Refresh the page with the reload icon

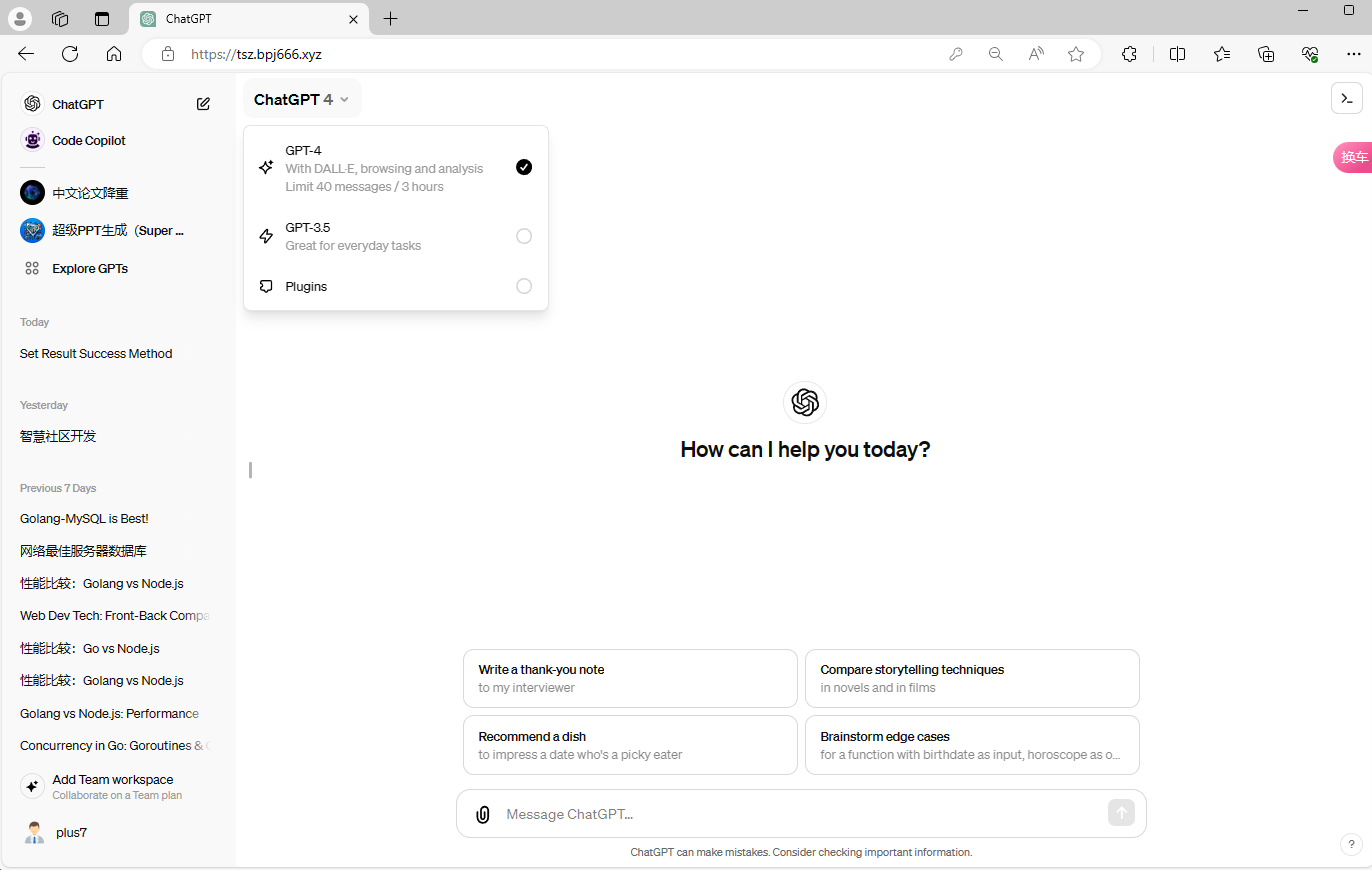[x=70, y=54]
